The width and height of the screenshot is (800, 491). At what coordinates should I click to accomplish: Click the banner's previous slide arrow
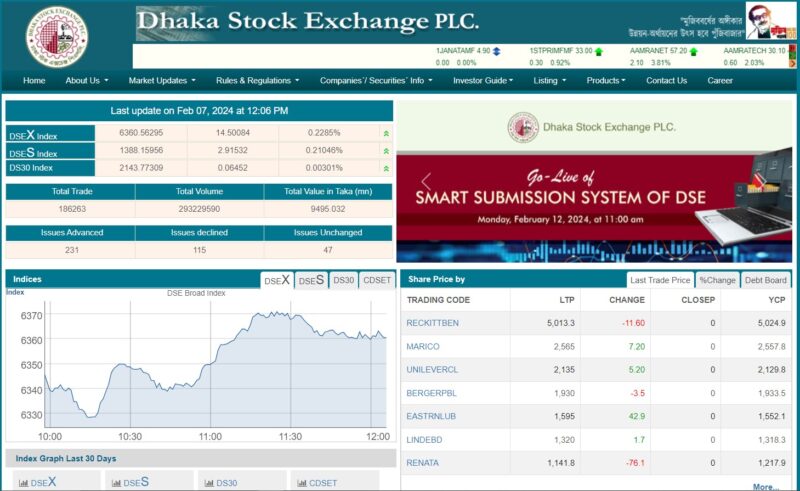tap(425, 182)
